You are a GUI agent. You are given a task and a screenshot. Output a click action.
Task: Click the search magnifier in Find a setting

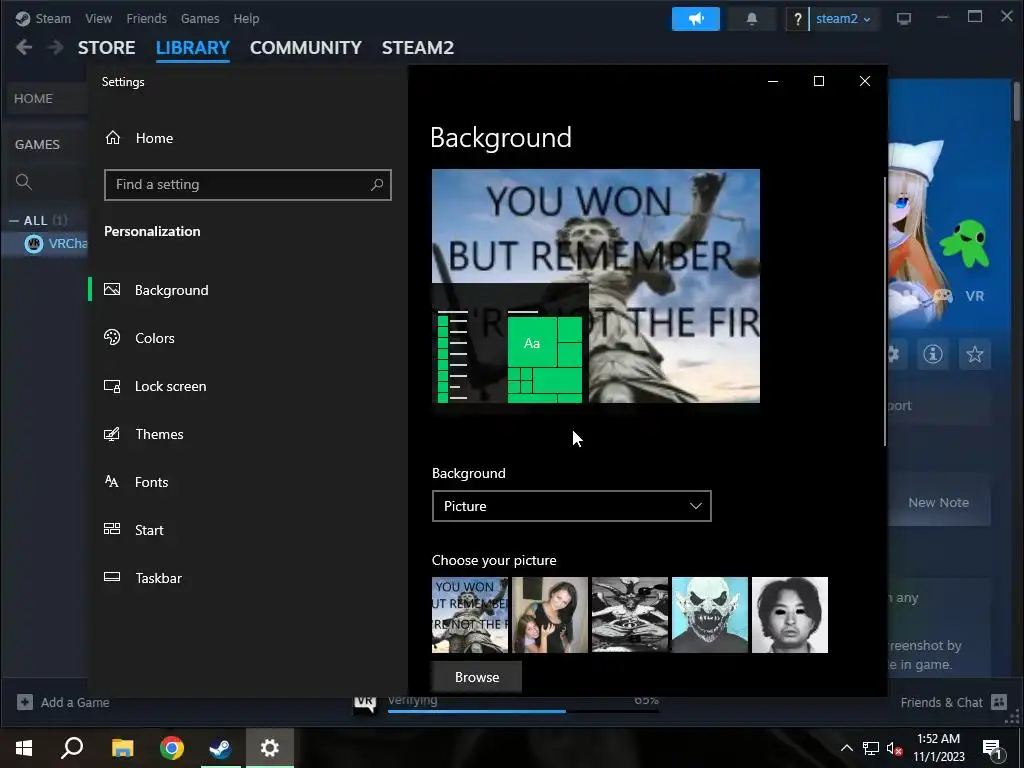pos(377,185)
